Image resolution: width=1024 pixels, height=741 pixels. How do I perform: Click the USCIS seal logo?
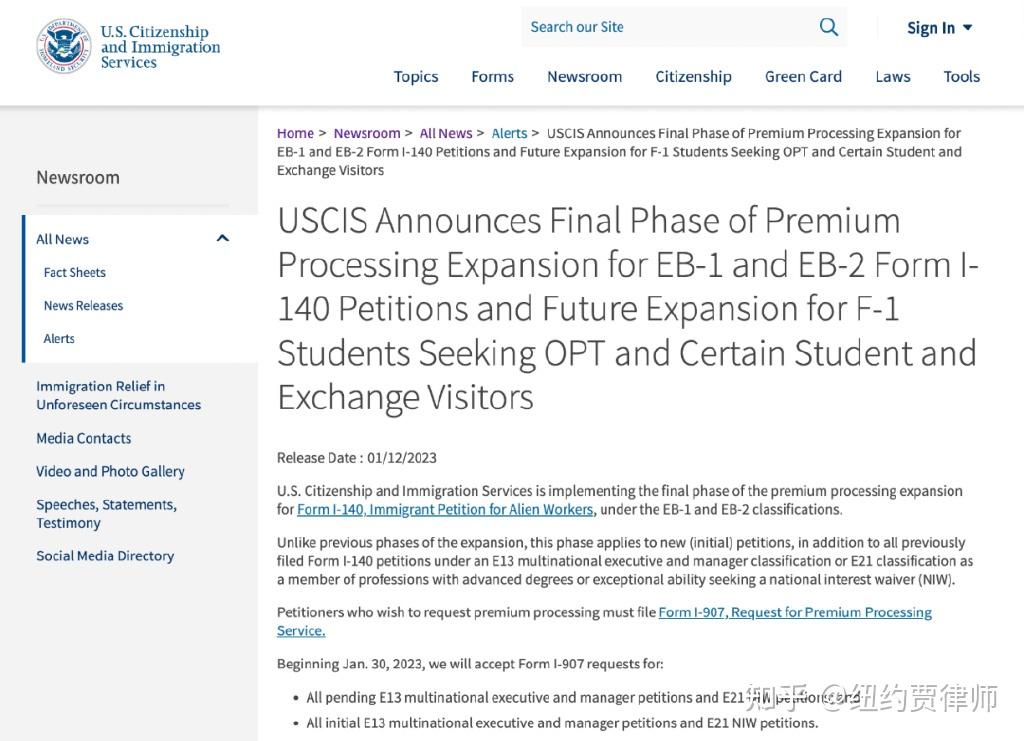(x=63, y=46)
